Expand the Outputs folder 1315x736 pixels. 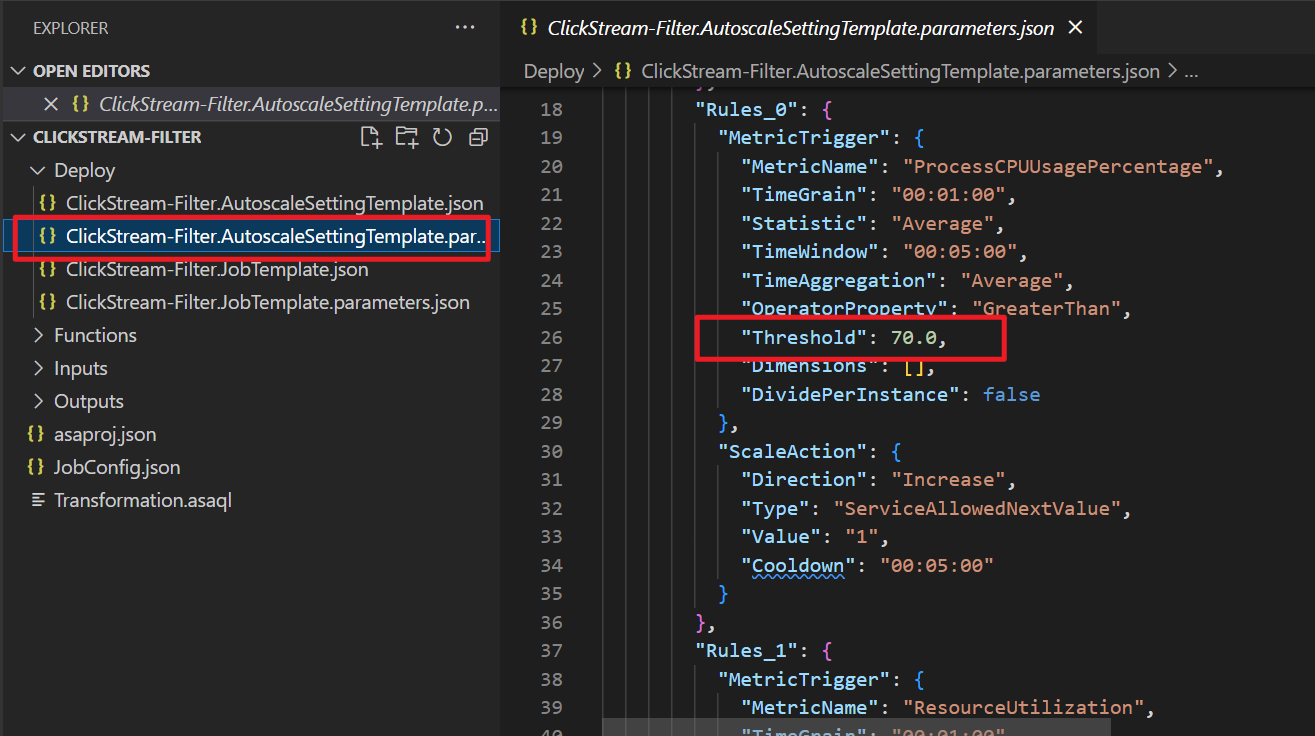86,401
